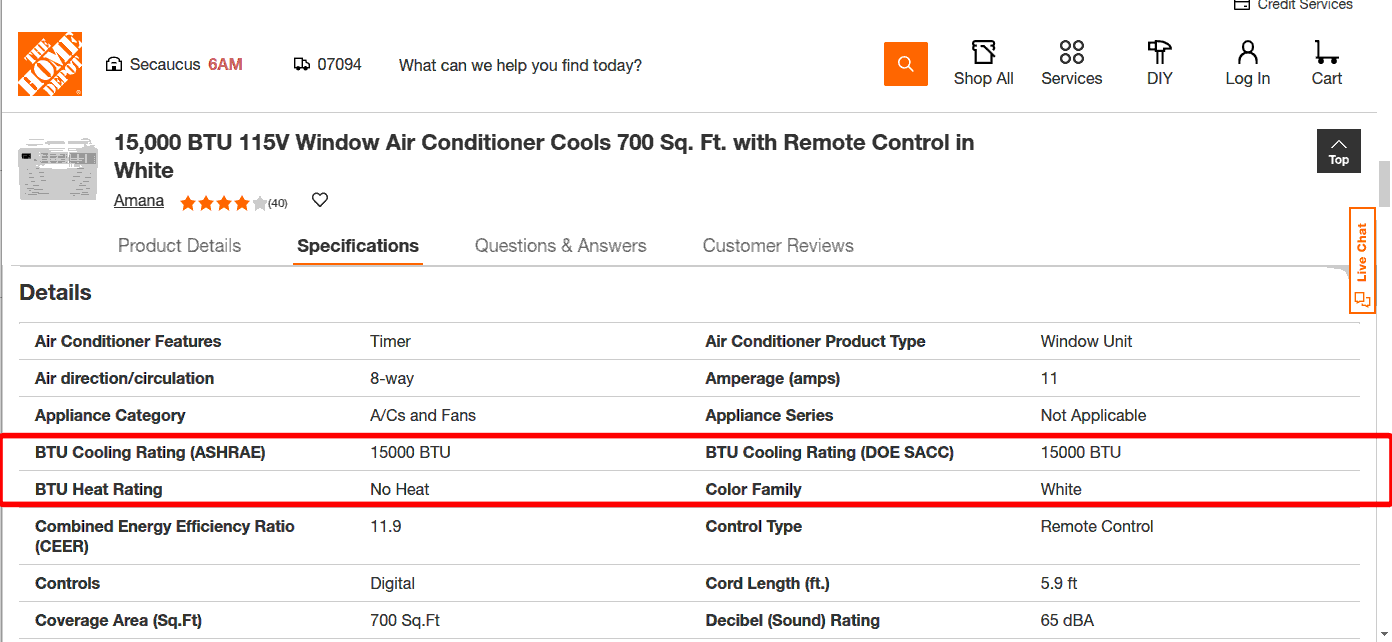Open the Shop All menu
This screenshot has width=1392, height=642.
(x=983, y=64)
